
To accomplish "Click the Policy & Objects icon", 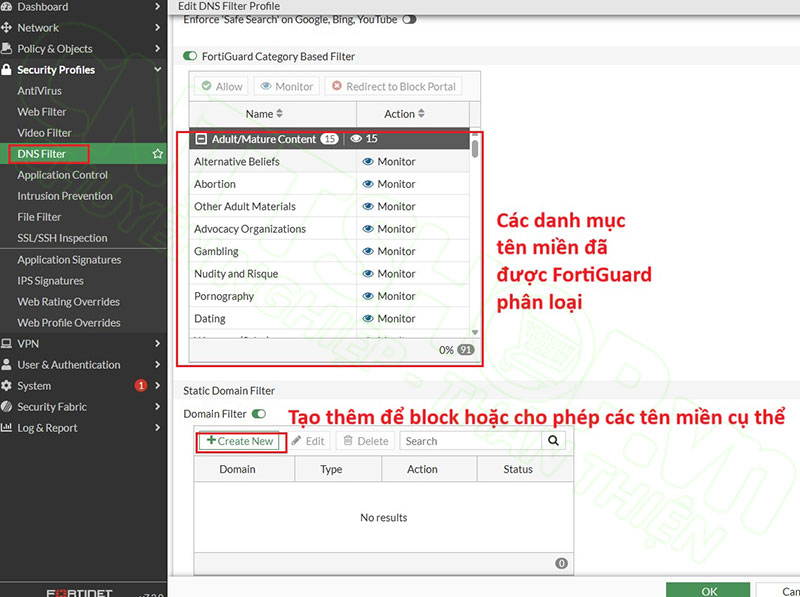I will click(x=6, y=48).
